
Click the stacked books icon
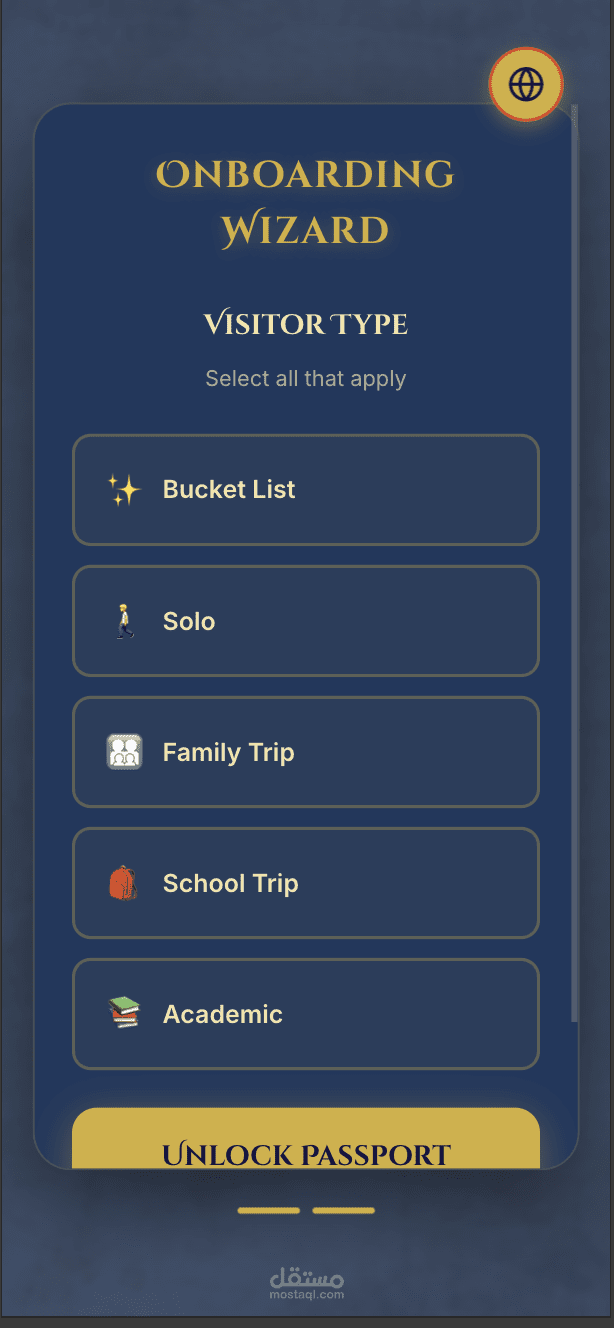point(124,1014)
